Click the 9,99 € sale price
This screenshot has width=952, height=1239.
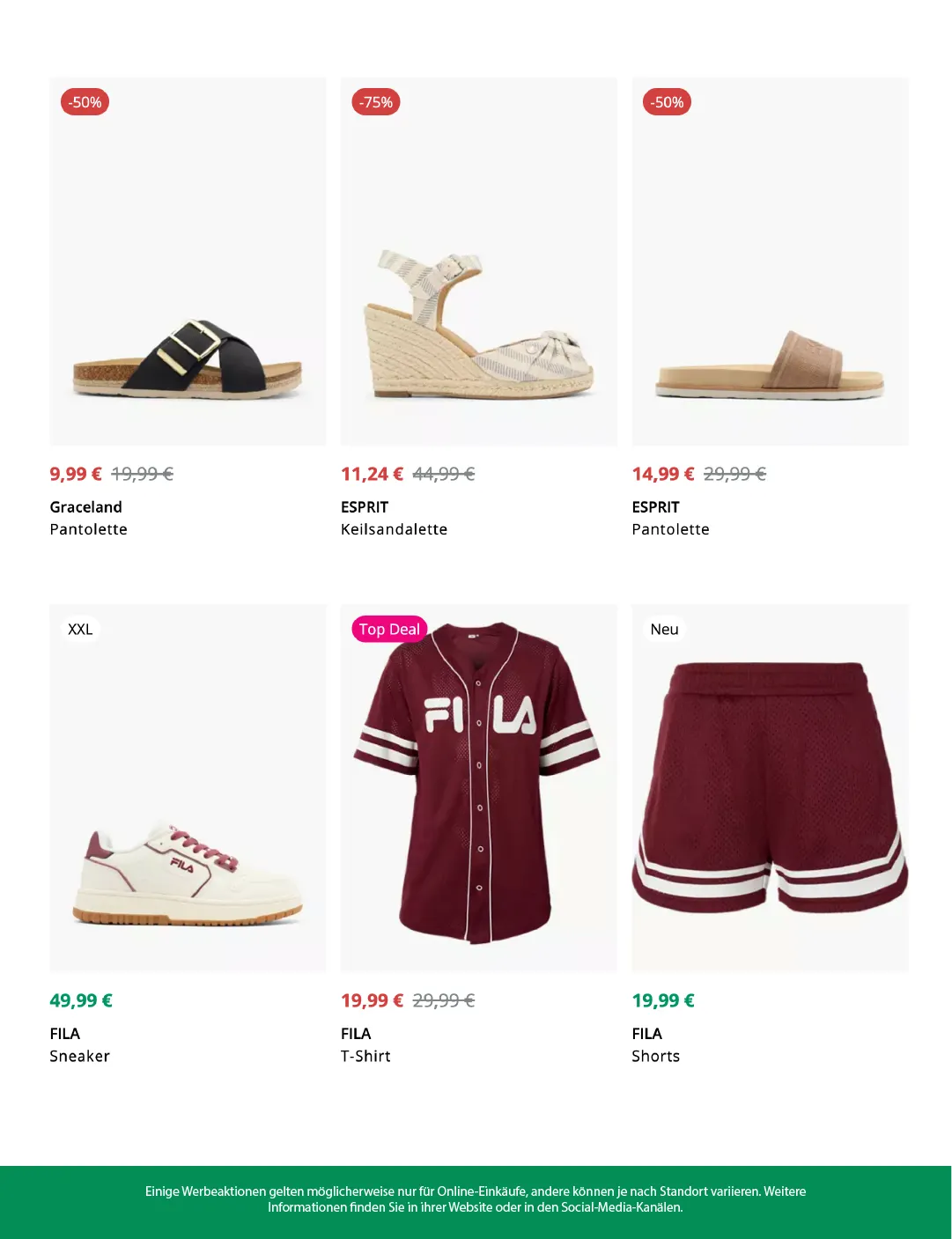tap(76, 474)
